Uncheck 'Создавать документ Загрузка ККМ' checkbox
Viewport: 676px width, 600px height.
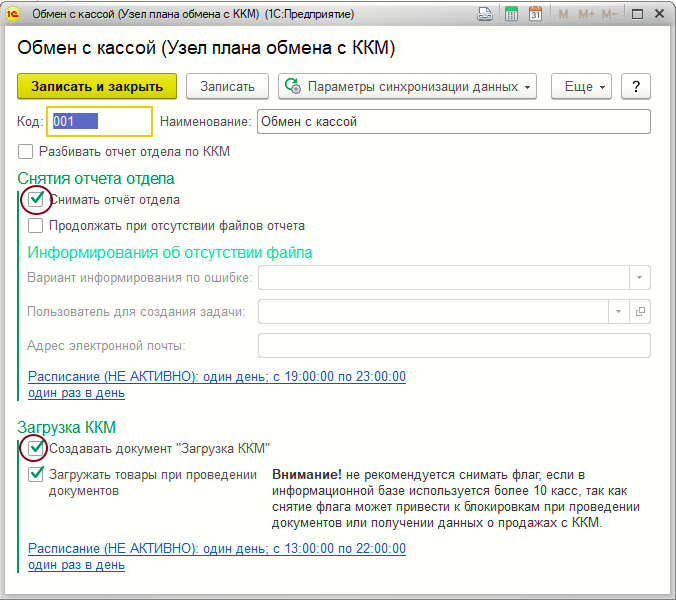point(36,447)
